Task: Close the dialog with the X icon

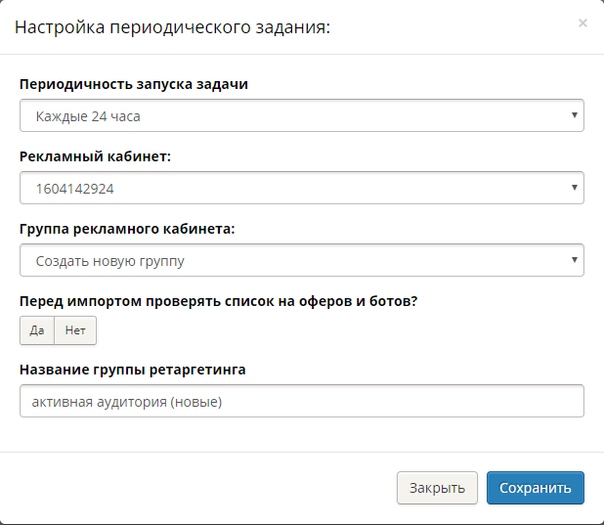Action: click(x=583, y=22)
